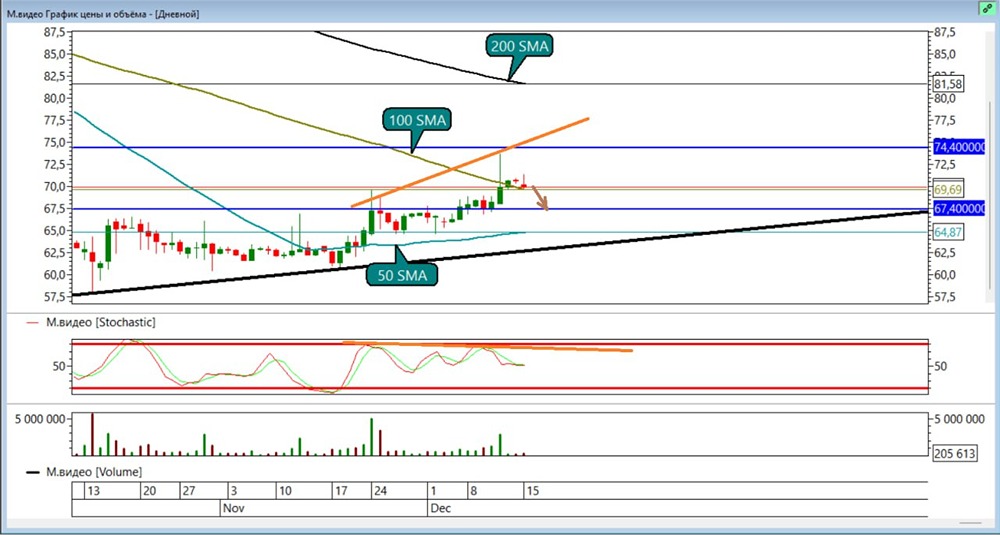Image resolution: width=1000 pixels, height=535 pixels.
Task: Click the date label 15 on time axis
Action: (533, 492)
